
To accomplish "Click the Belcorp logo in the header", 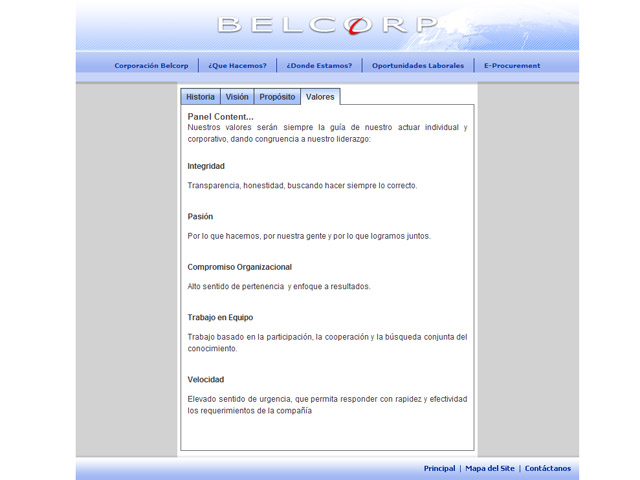I will pyautogui.click(x=327, y=25).
